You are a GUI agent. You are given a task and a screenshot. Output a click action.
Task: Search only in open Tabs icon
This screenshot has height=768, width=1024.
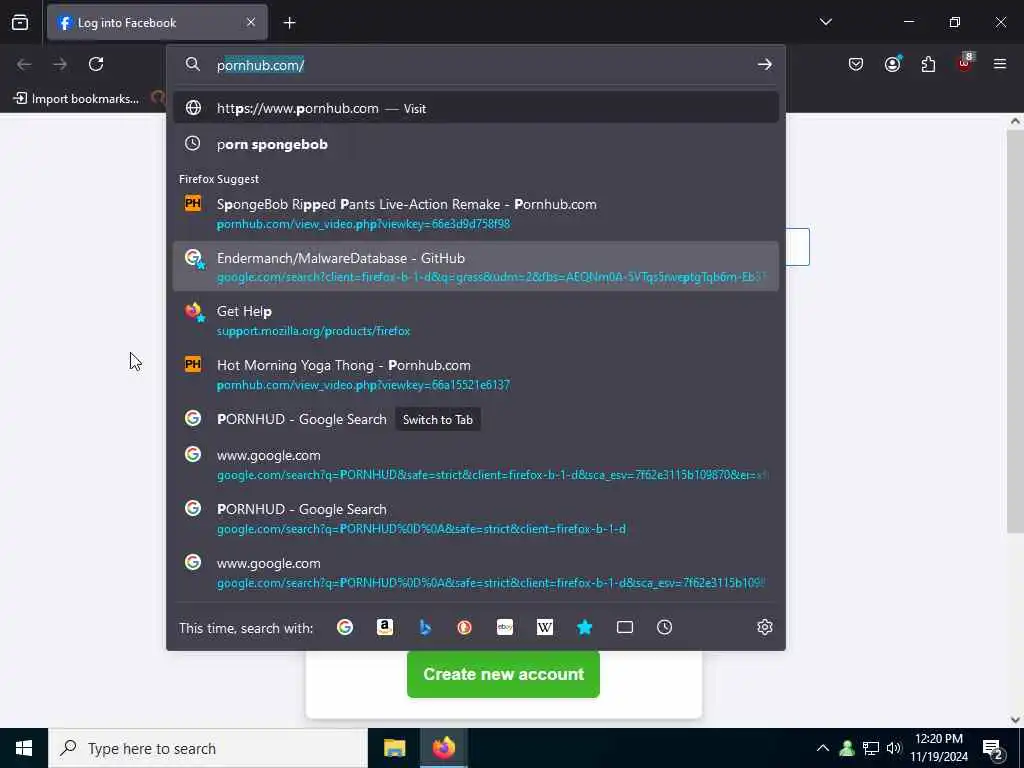point(625,628)
